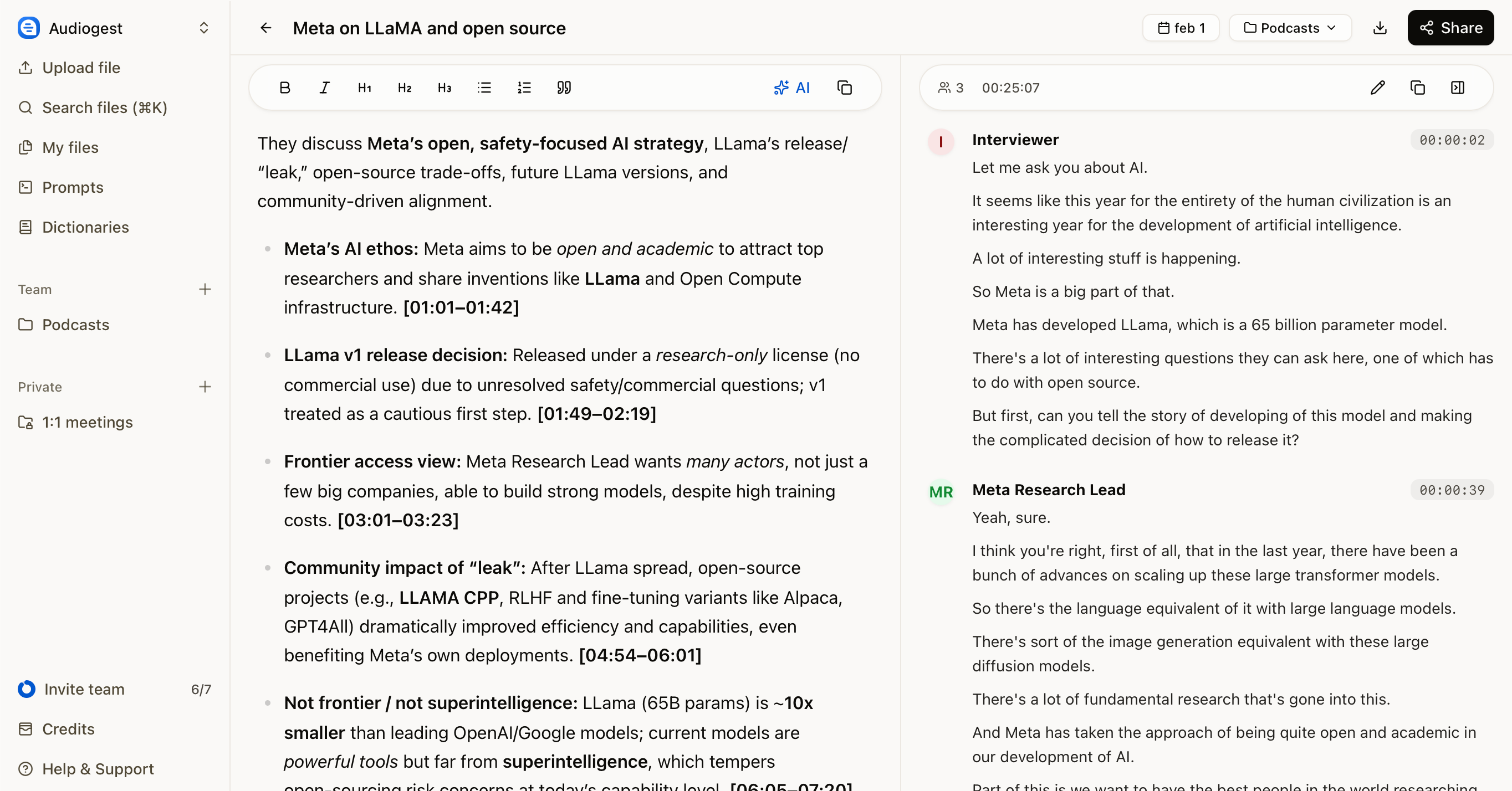Apply blockquote formatting
This screenshot has width=1512, height=791.
pos(564,88)
